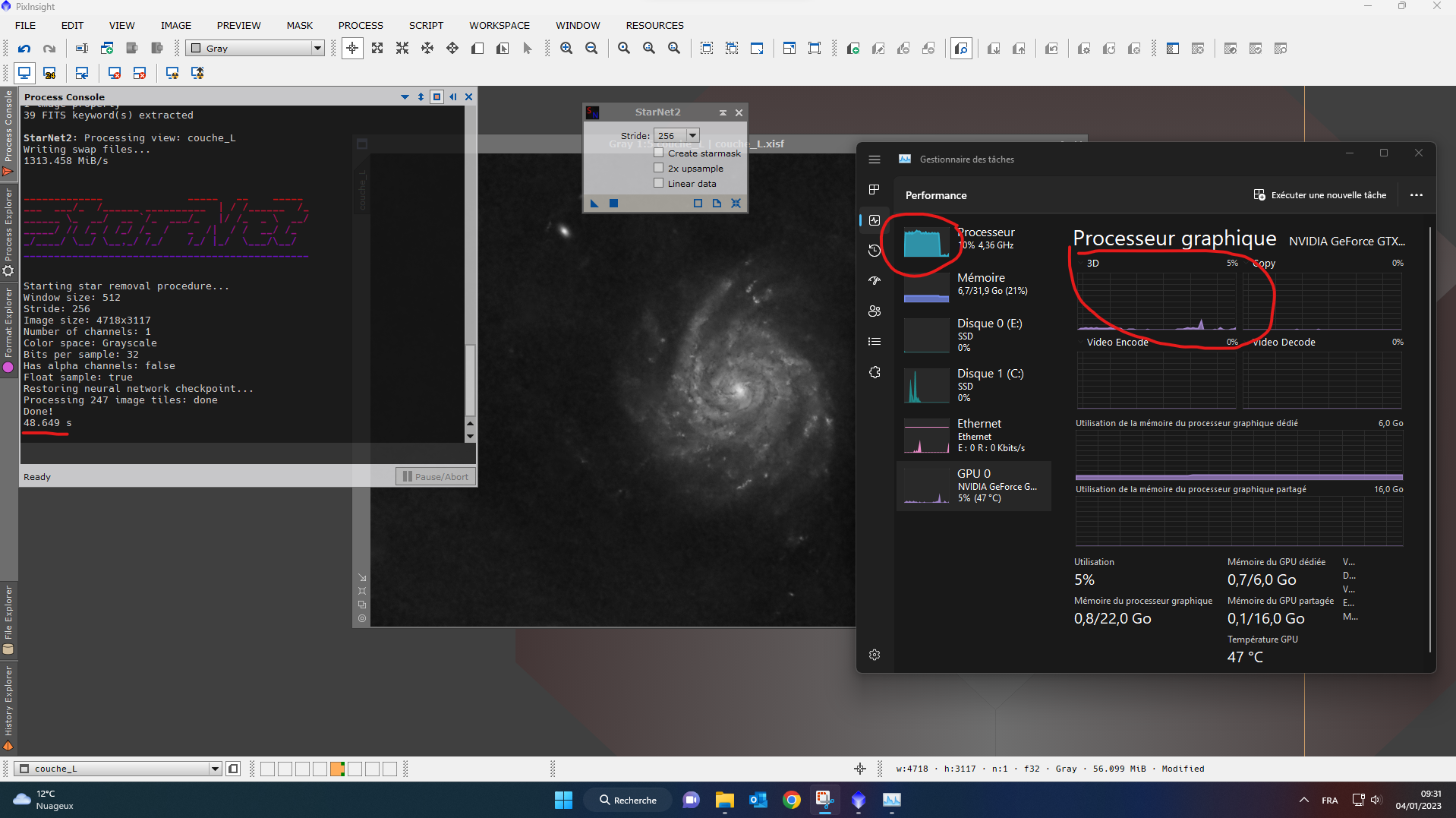Click the Recherche taskbar search box
The image size is (1456, 818).
click(628, 800)
